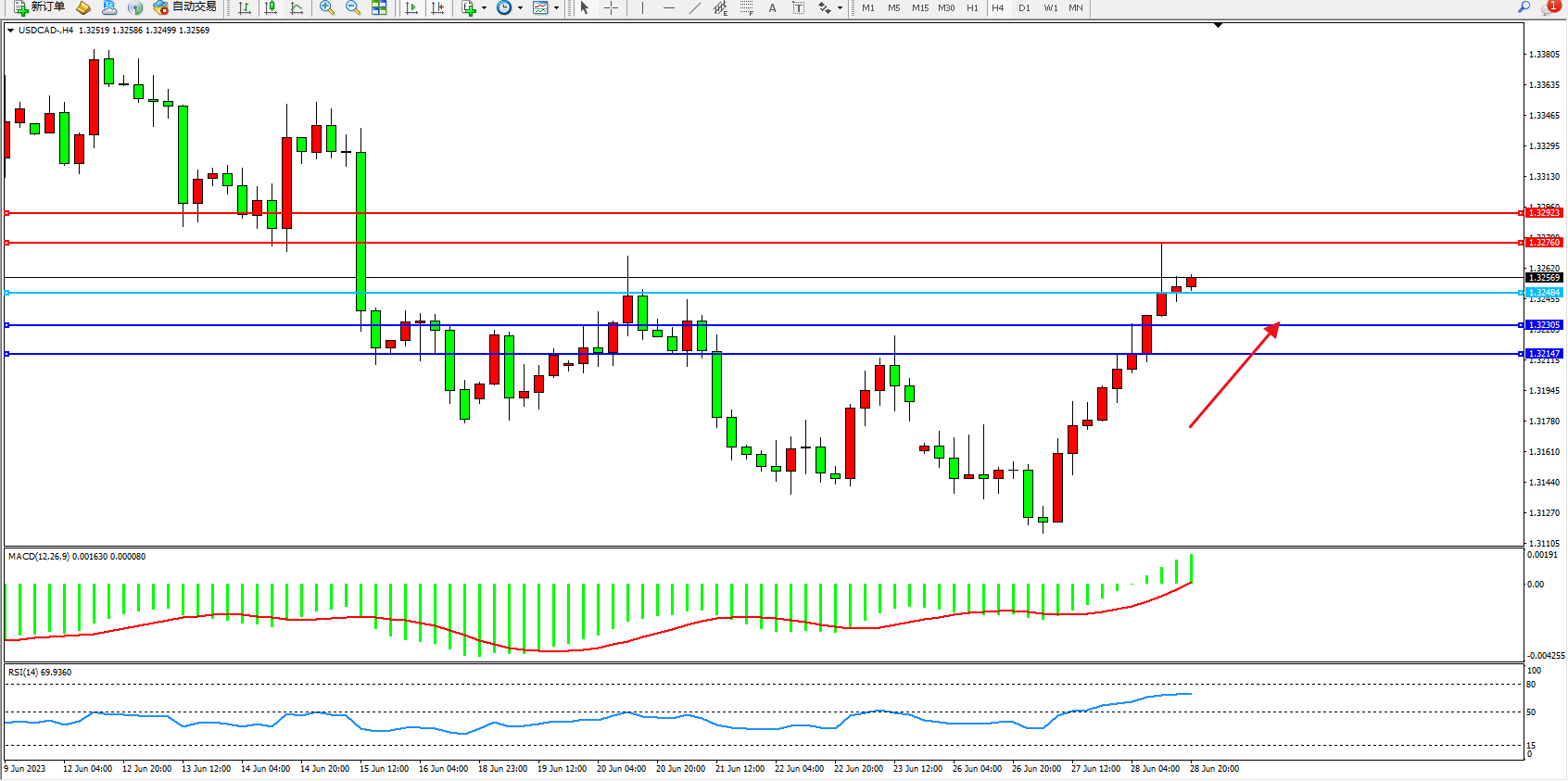Enable chart auto scroll
The image size is (1568, 781).
(x=411, y=8)
